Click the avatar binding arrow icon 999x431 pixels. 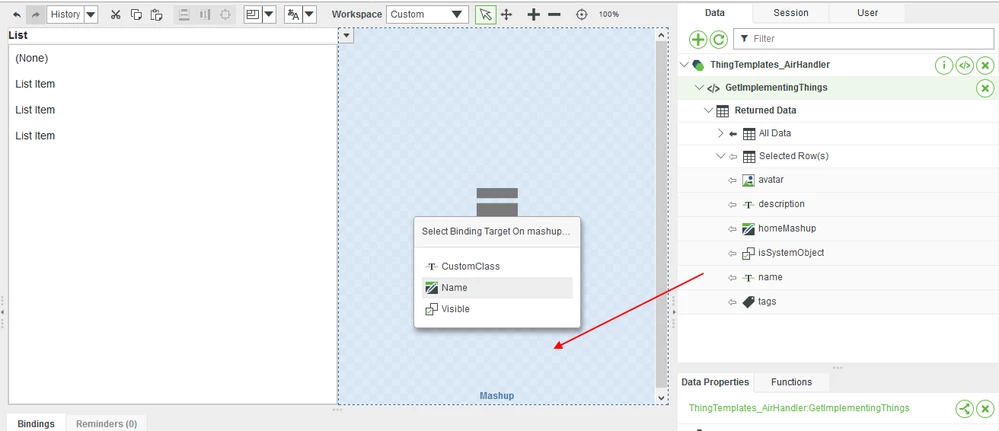pyautogui.click(x=733, y=180)
